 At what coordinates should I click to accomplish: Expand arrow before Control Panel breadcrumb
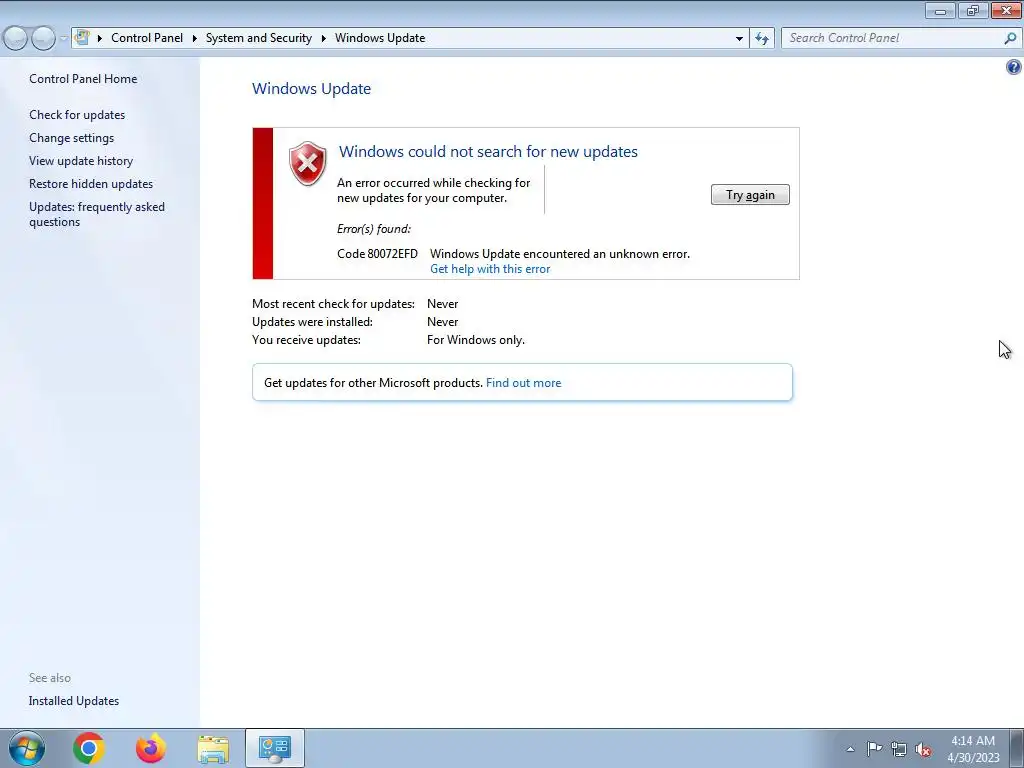[100, 39]
